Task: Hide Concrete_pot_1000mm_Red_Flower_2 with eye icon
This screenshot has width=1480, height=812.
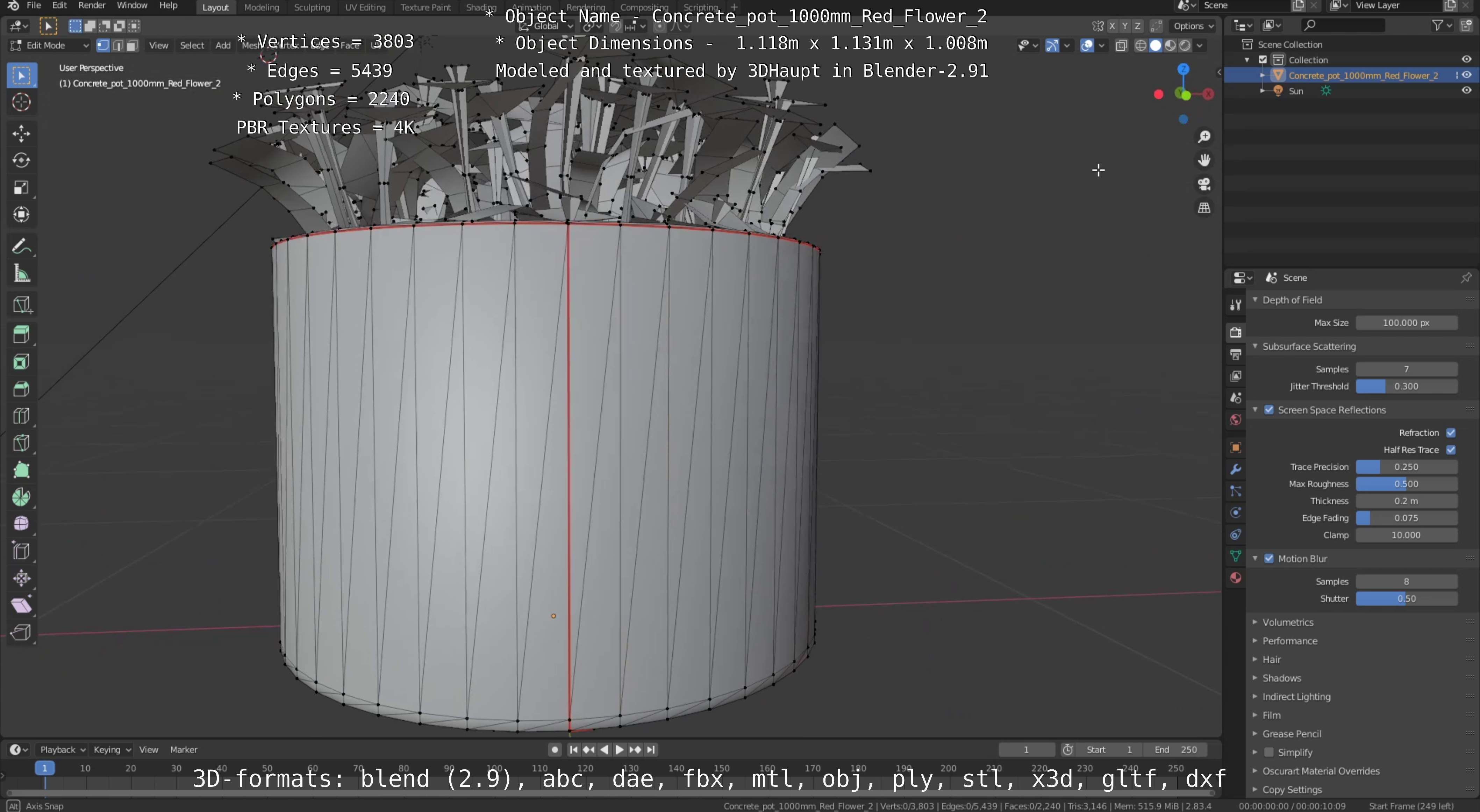Action: pos(1466,75)
